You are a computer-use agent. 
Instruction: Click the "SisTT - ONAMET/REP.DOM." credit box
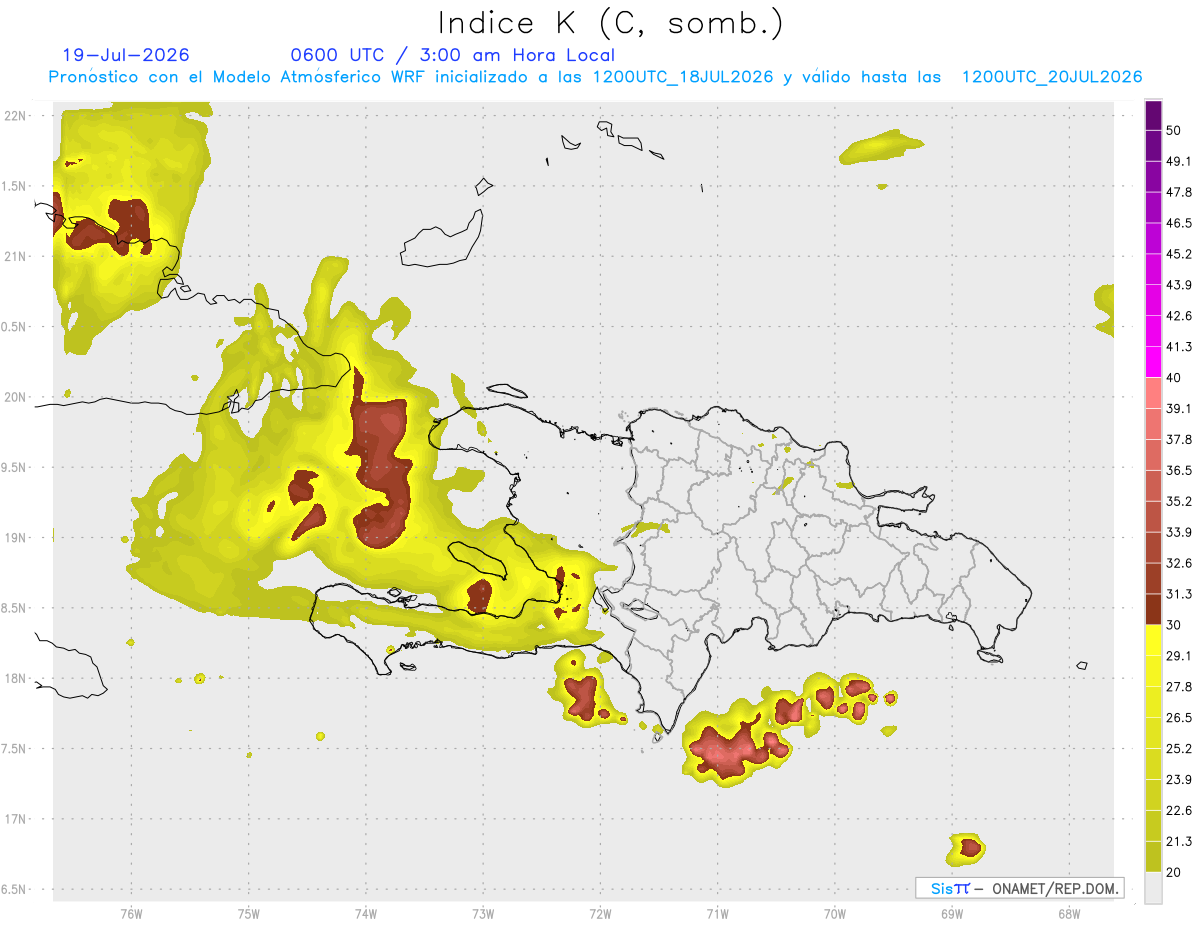point(1019,888)
